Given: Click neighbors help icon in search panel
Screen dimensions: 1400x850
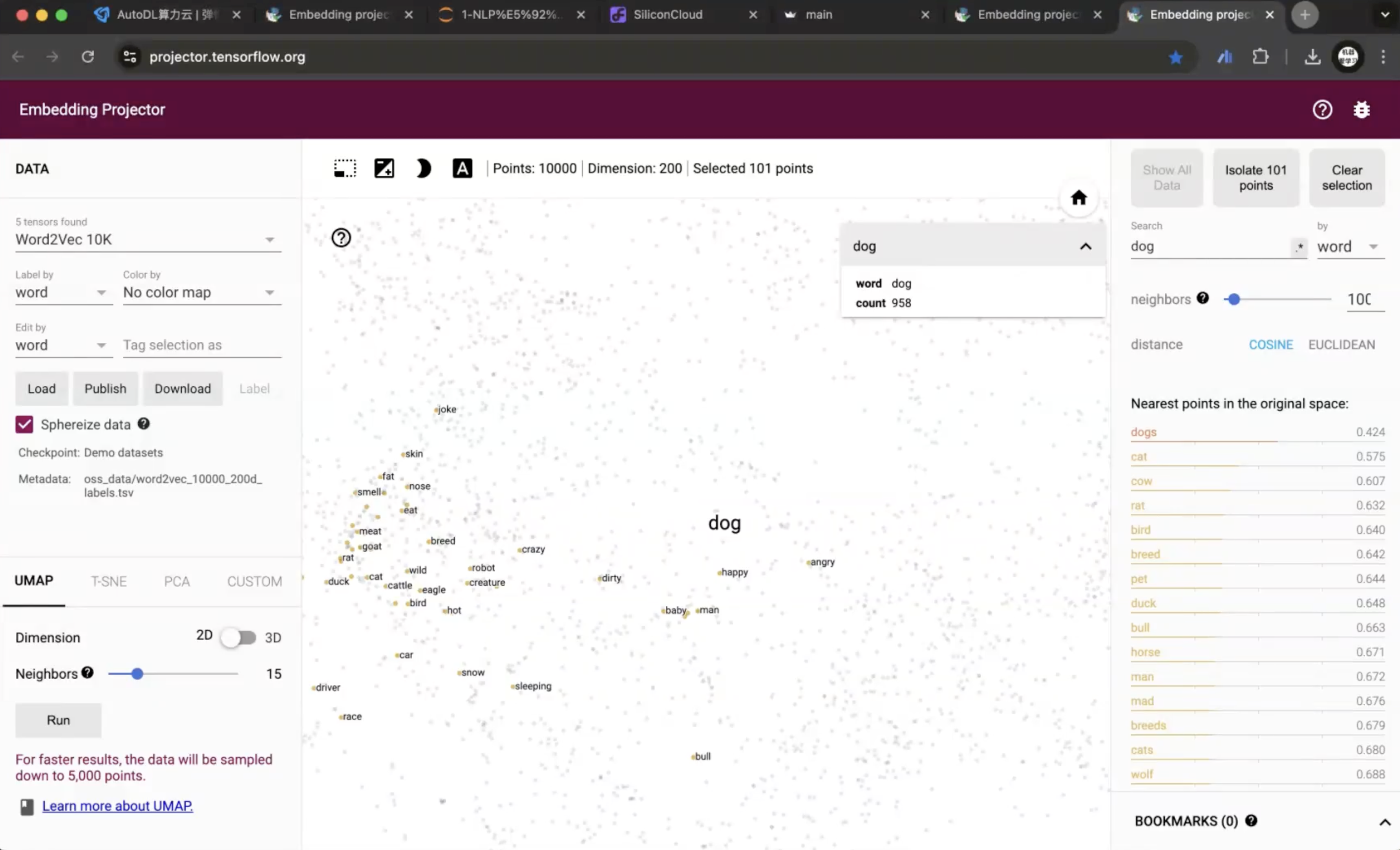Looking at the screenshot, I should click(1202, 298).
